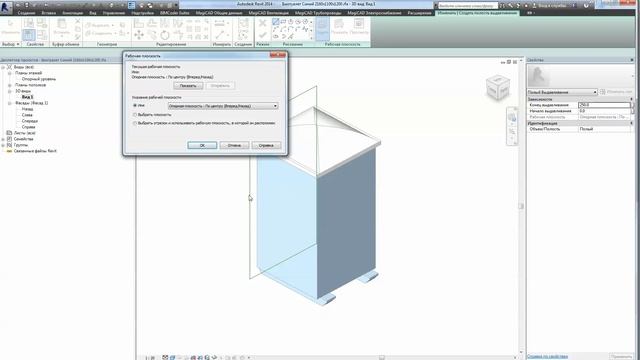This screenshot has width=640, height=360.
Task: Click the Rotate tool icon in Редактирование
Action: pyautogui.click(x=165, y=35)
